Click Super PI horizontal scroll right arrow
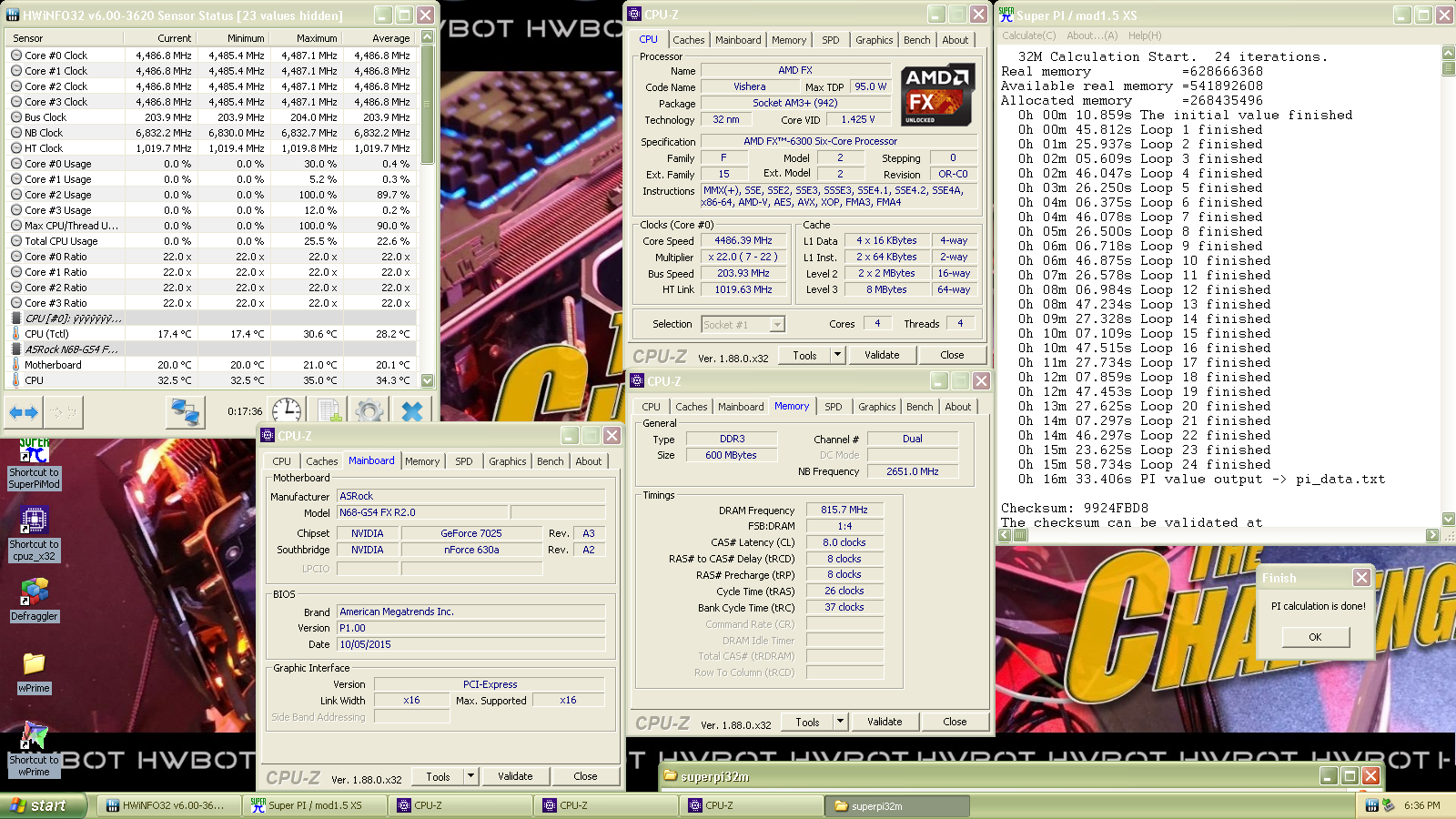The height and width of the screenshot is (819, 1456). click(1432, 535)
